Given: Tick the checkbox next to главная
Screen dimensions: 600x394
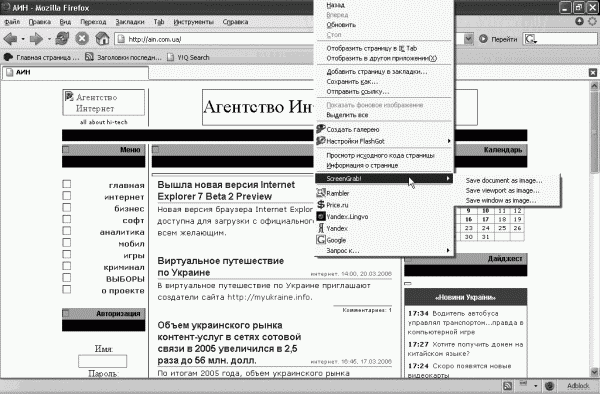Looking at the screenshot, I should tap(67, 184).
